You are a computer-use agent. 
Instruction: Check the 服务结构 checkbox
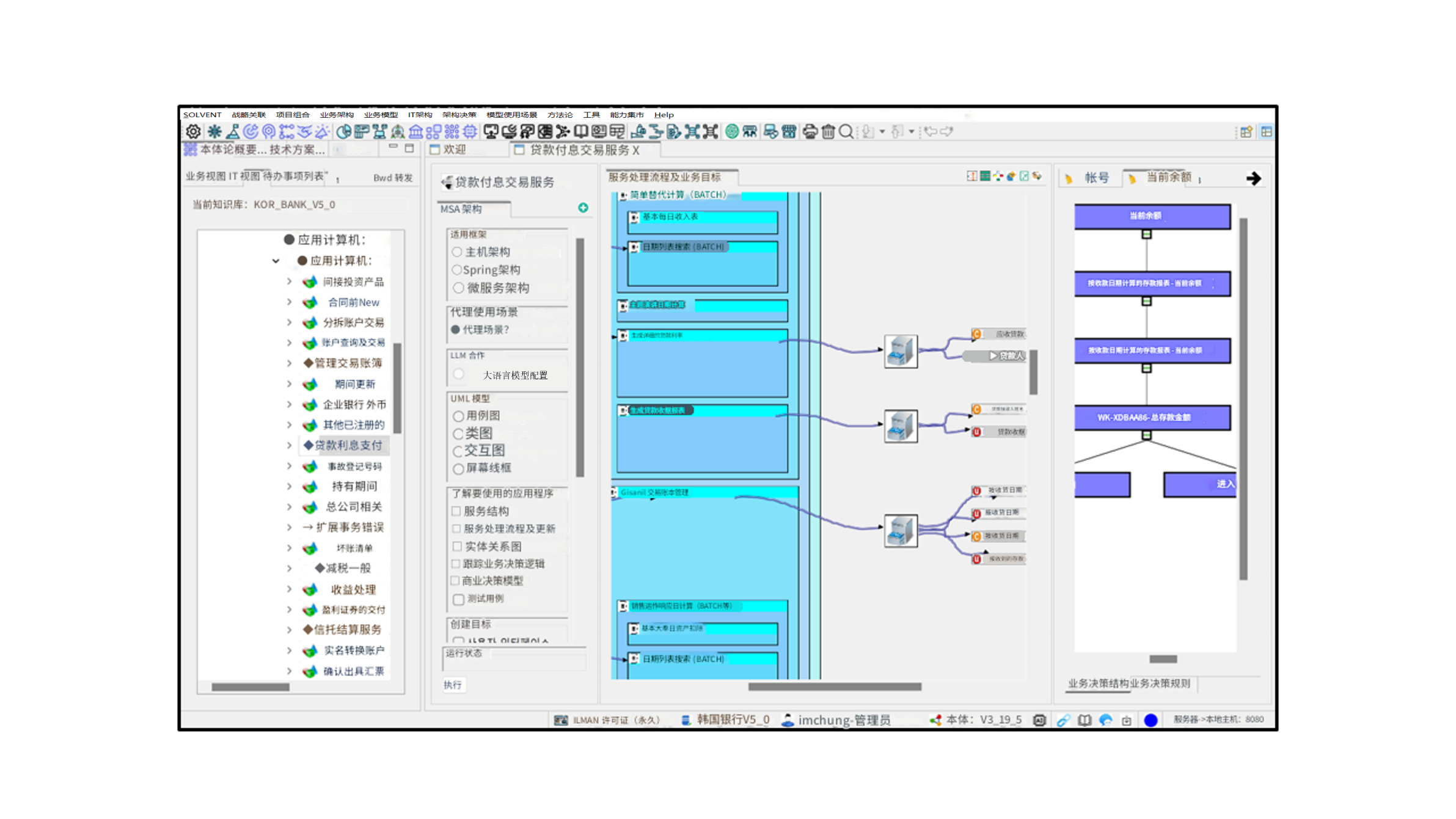[456, 511]
